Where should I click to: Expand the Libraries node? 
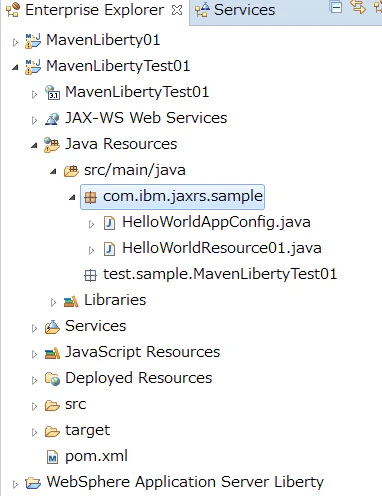tap(53, 302)
